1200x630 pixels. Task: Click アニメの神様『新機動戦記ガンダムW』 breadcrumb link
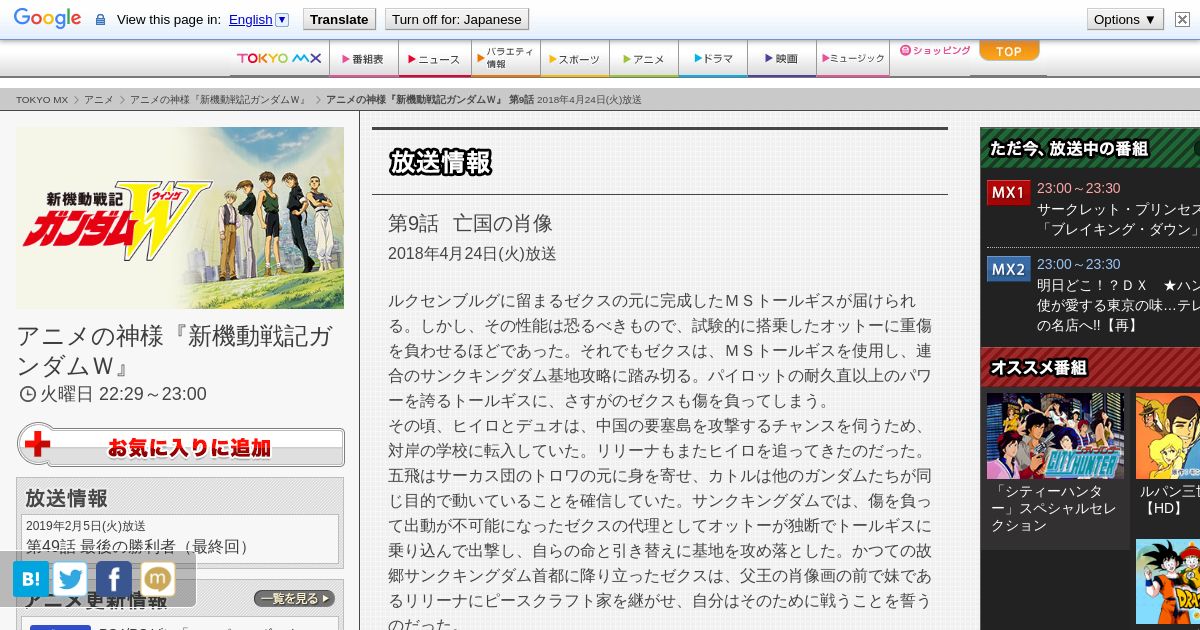point(219,100)
